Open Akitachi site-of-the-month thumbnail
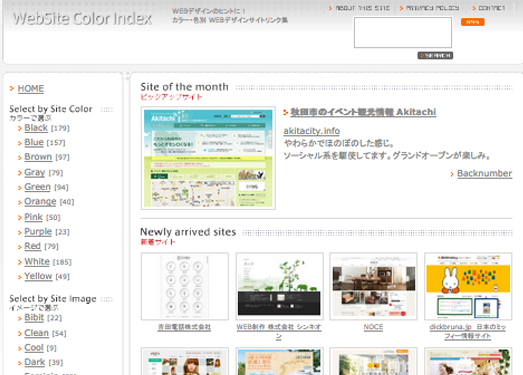The height and width of the screenshot is (375, 523). coord(208,158)
